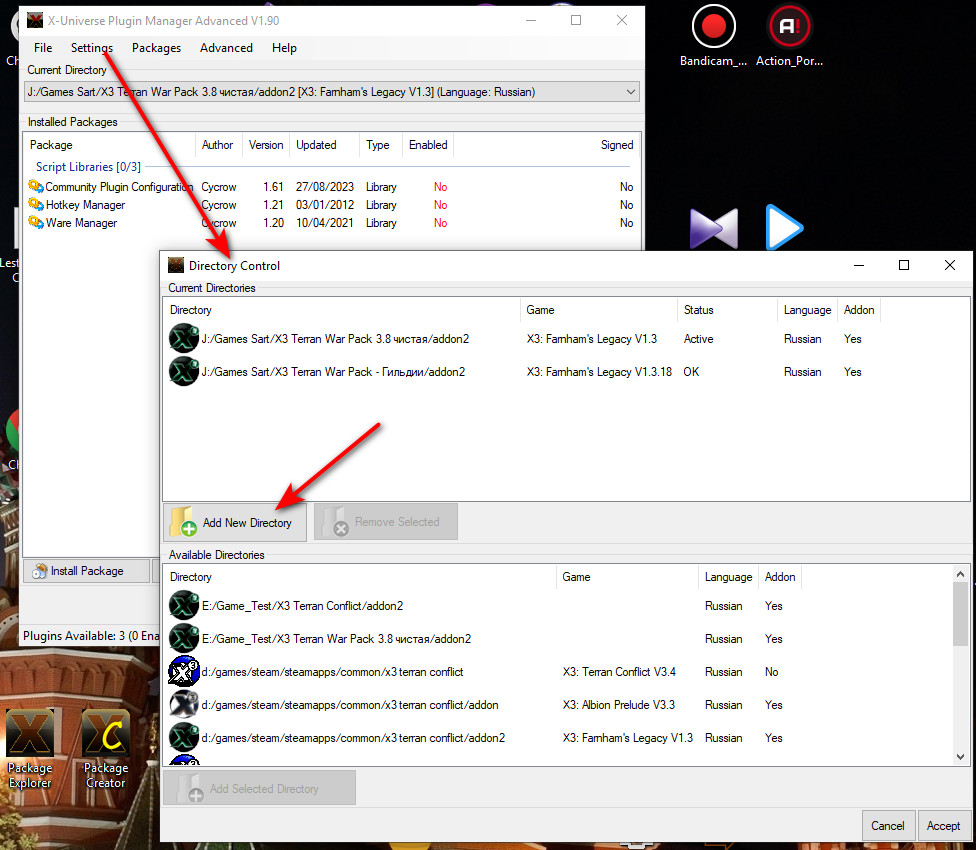Click the Ware Manager package icon

(36, 223)
